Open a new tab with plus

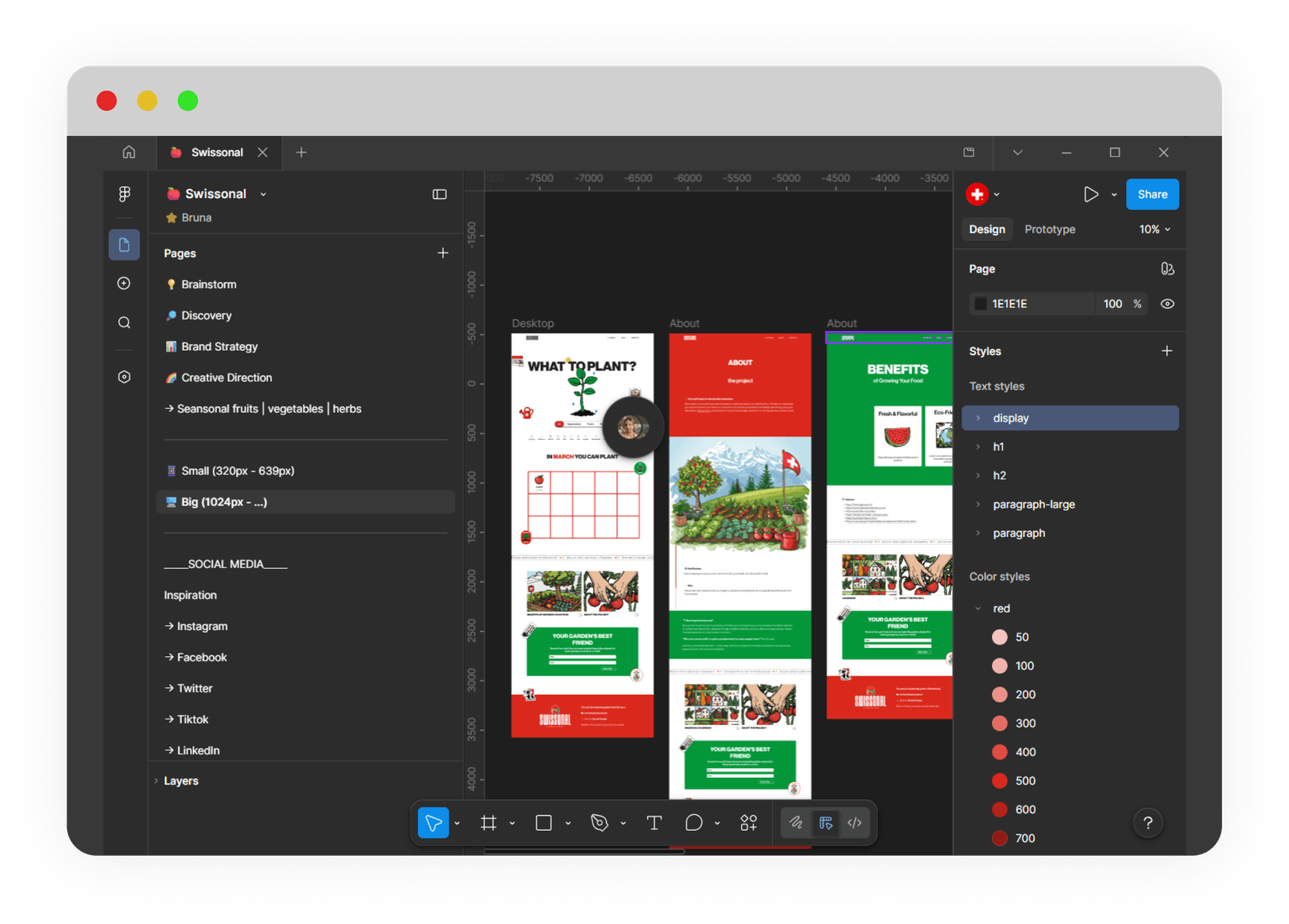(x=301, y=152)
